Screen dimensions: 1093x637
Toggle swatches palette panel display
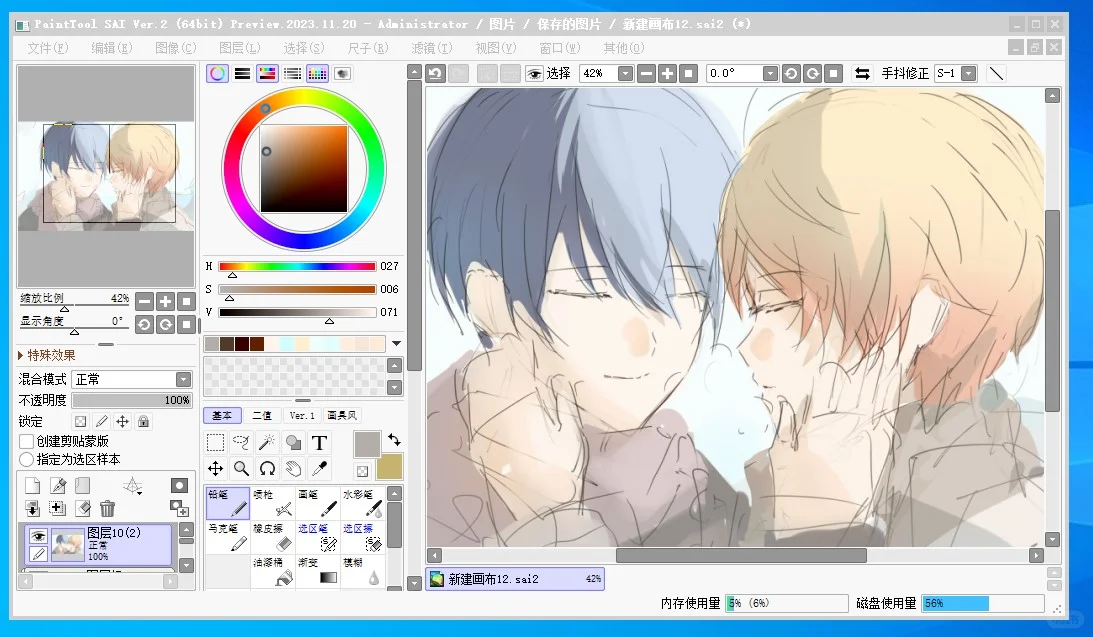[318, 73]
